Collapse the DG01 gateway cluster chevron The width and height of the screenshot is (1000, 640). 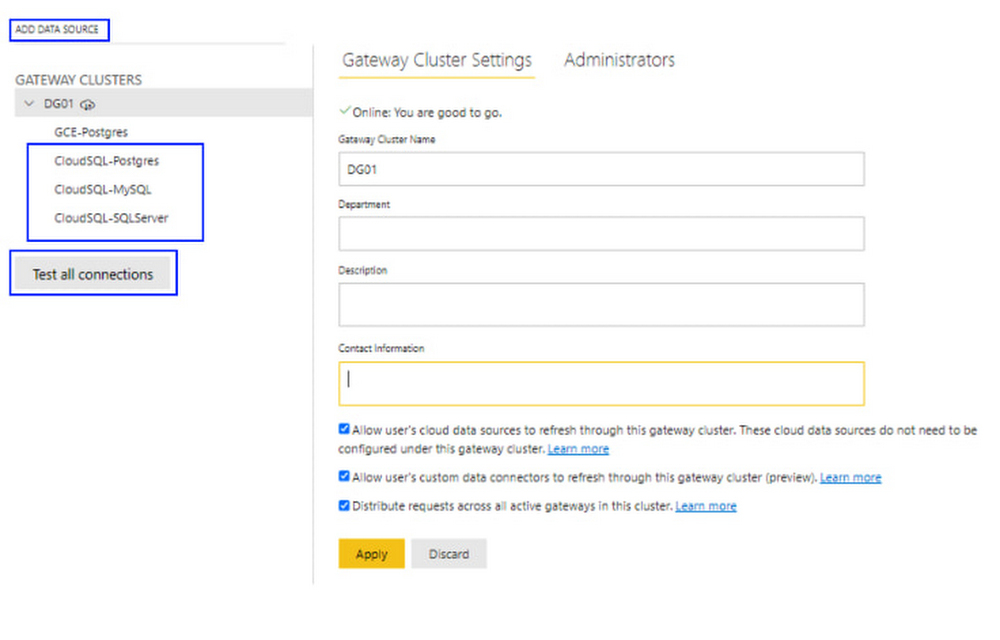click(x=29, y=104)
